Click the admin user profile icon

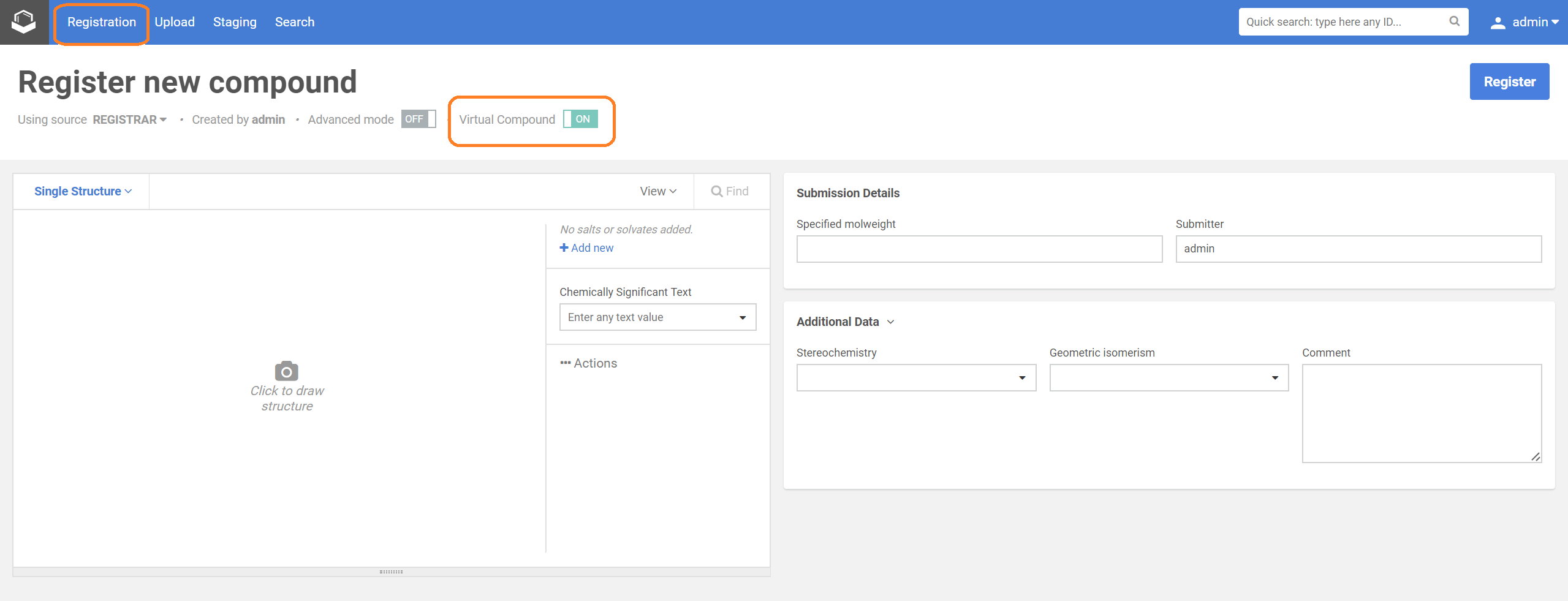coord(1498,23)
